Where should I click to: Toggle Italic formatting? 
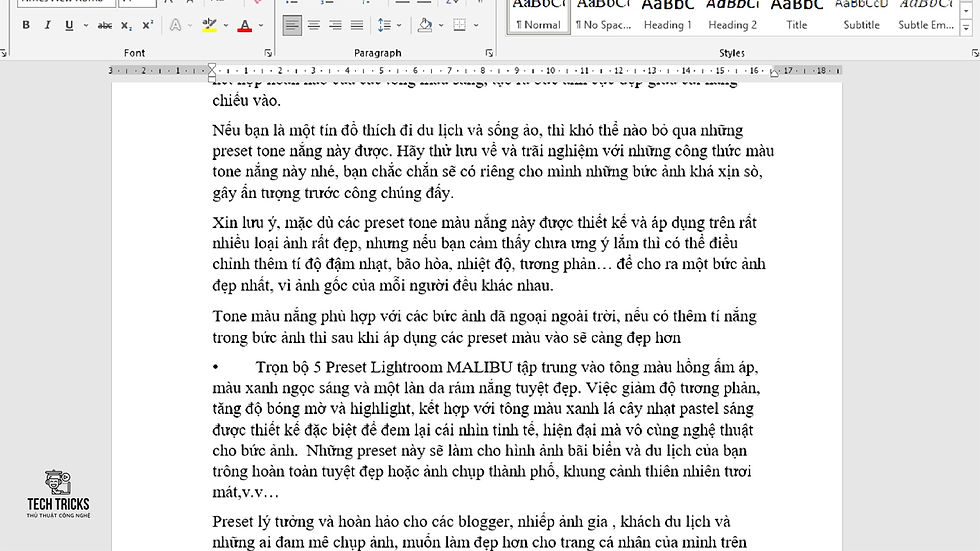click(48, 25)
